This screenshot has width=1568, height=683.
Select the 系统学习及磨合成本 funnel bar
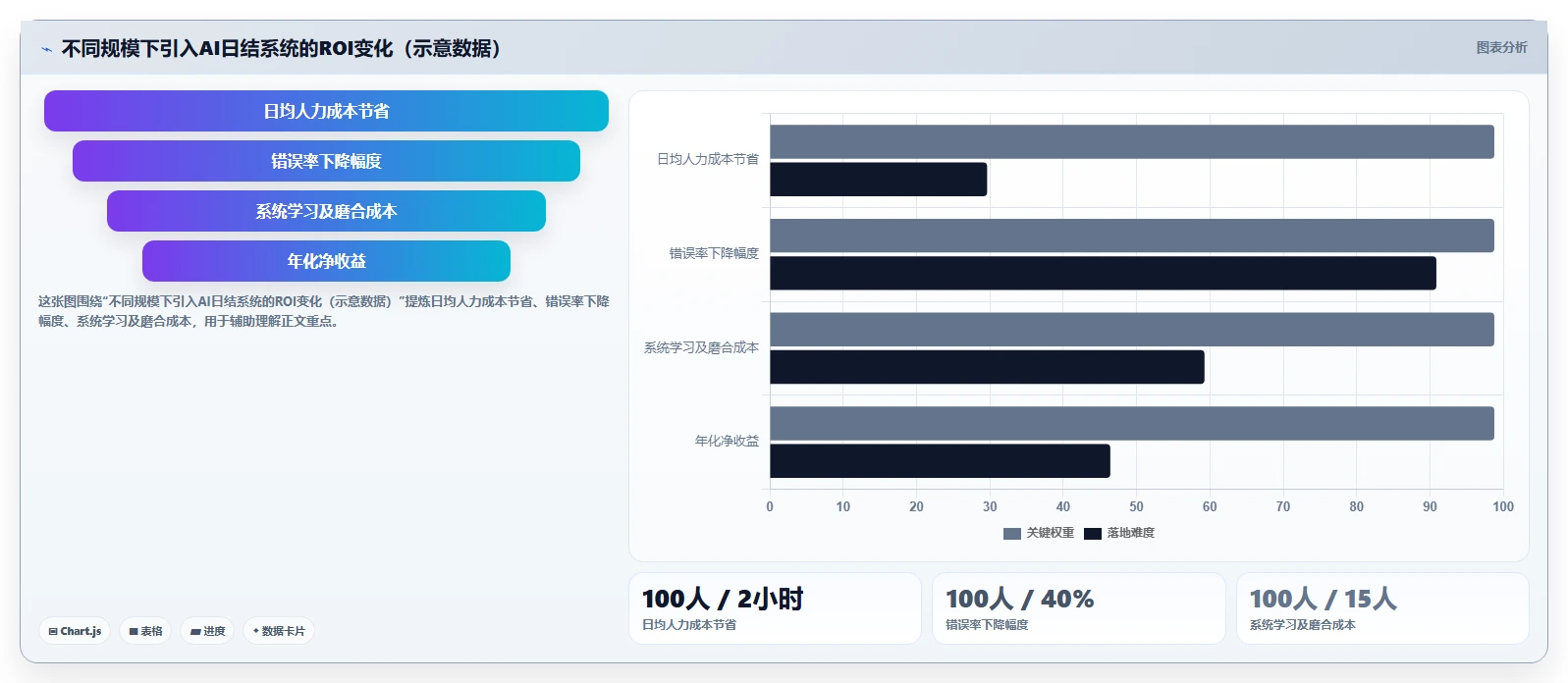click(326, 211)
